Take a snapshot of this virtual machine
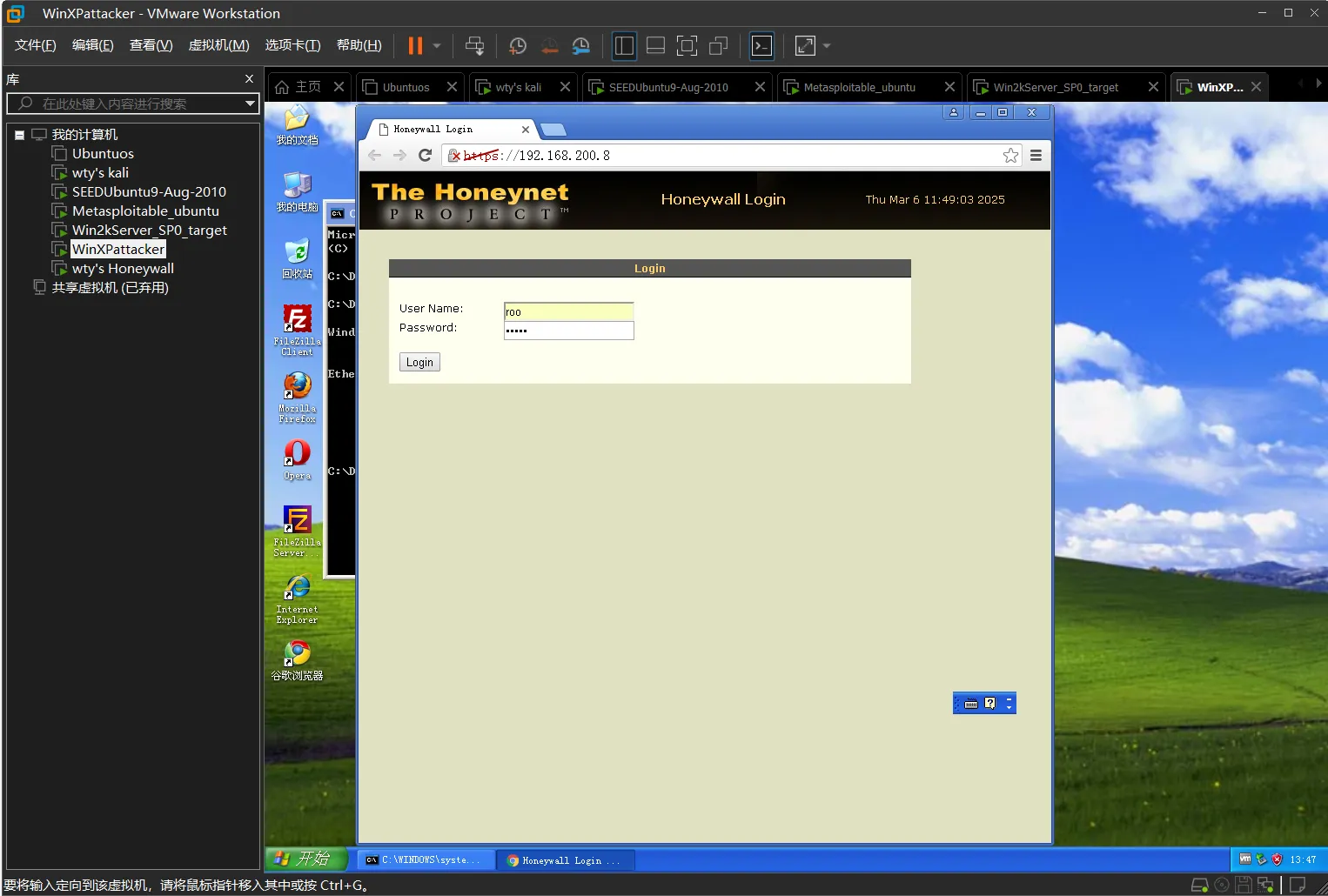 pyautogui.click(x=518, y=45)
